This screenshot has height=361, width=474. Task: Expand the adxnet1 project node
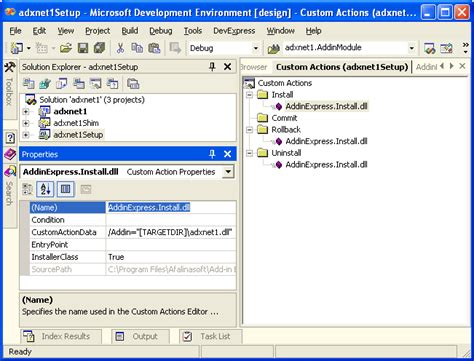(x=26, y=112)
